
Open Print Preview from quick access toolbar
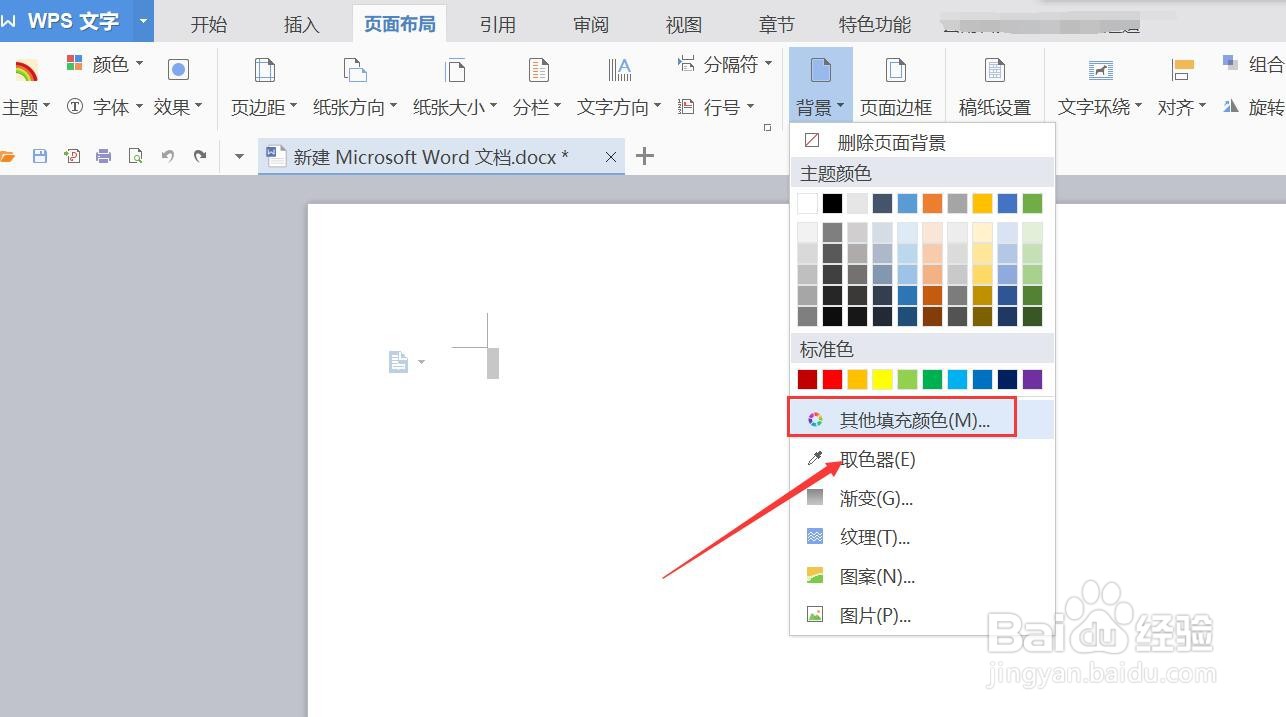136,156
